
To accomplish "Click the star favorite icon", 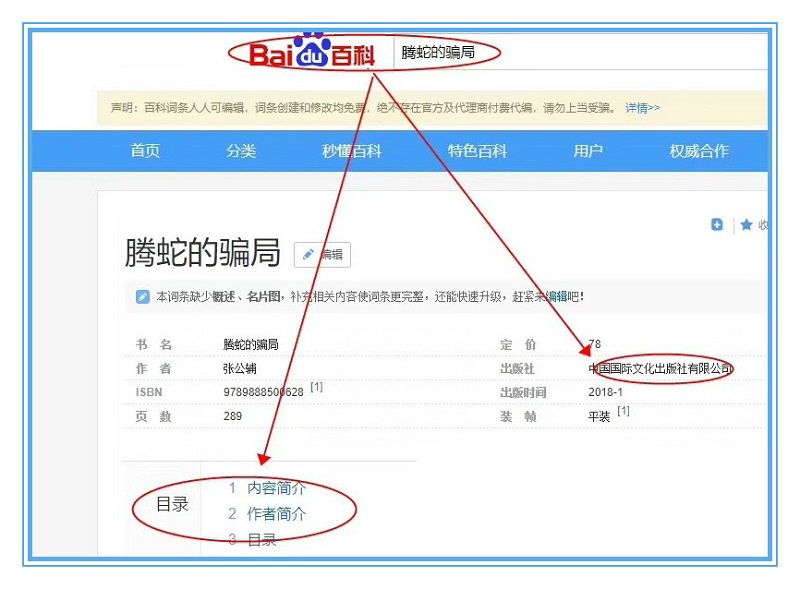I will (746, 225).
